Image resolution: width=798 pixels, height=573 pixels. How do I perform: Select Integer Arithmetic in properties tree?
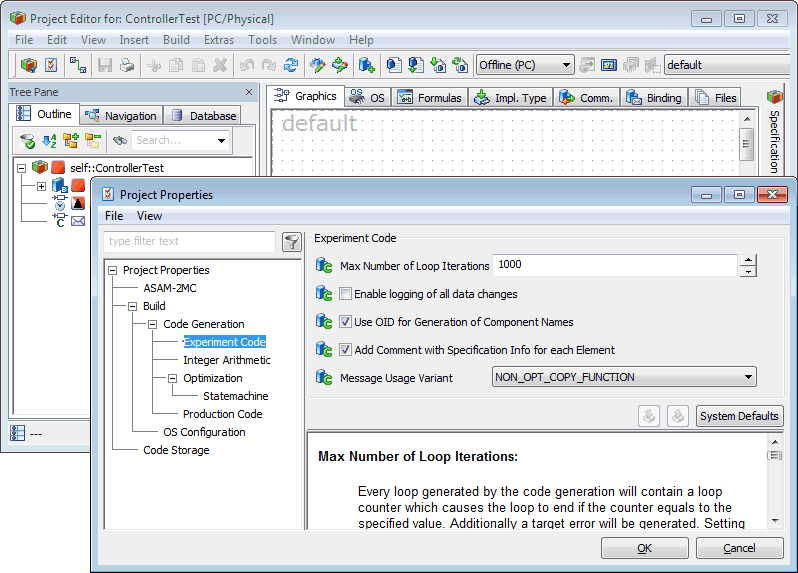pyautogui.click(x=226, y=360)
